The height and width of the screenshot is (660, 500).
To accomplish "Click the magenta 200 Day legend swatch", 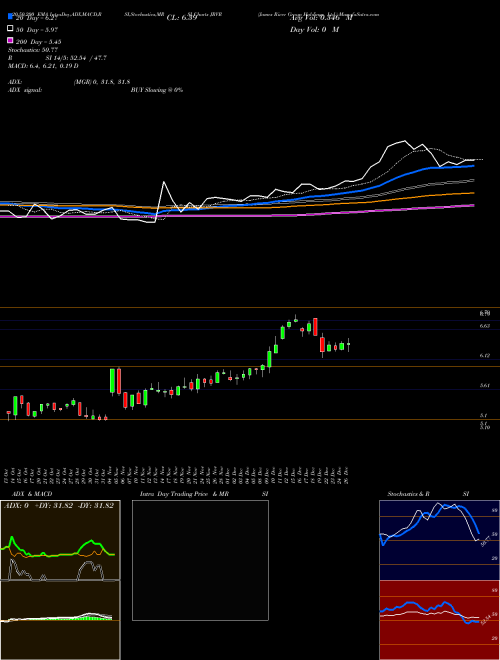I will click(11, 40).
